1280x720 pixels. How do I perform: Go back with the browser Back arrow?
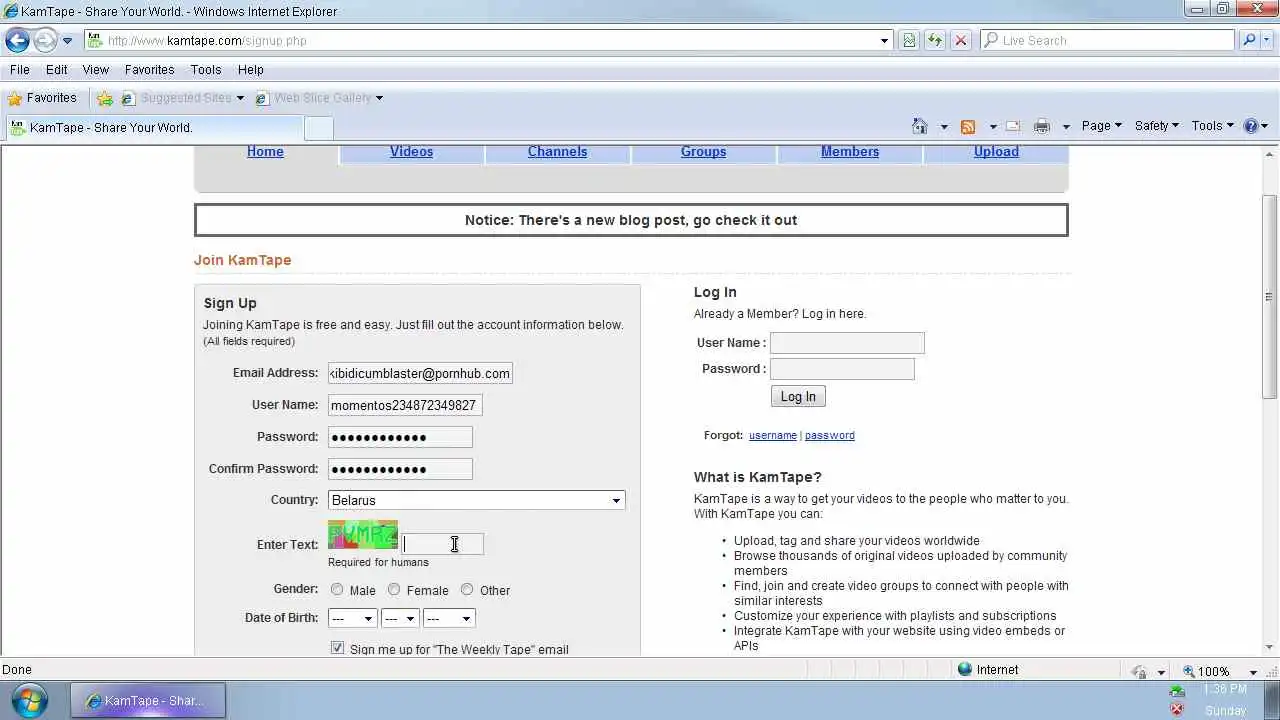coord(17,41)
